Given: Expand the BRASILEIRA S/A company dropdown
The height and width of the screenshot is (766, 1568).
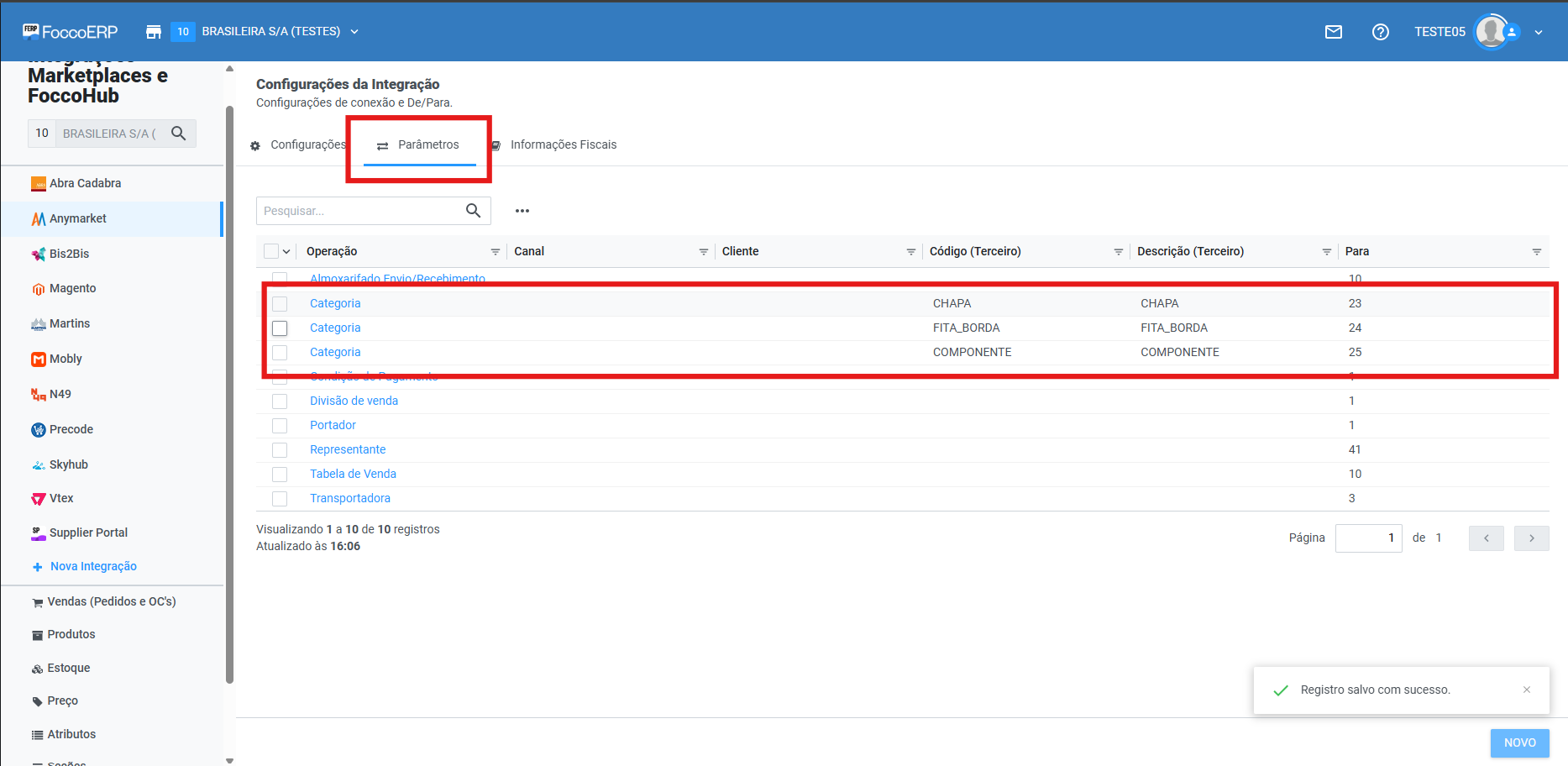Looking at the screenshot, I should 354,32.
